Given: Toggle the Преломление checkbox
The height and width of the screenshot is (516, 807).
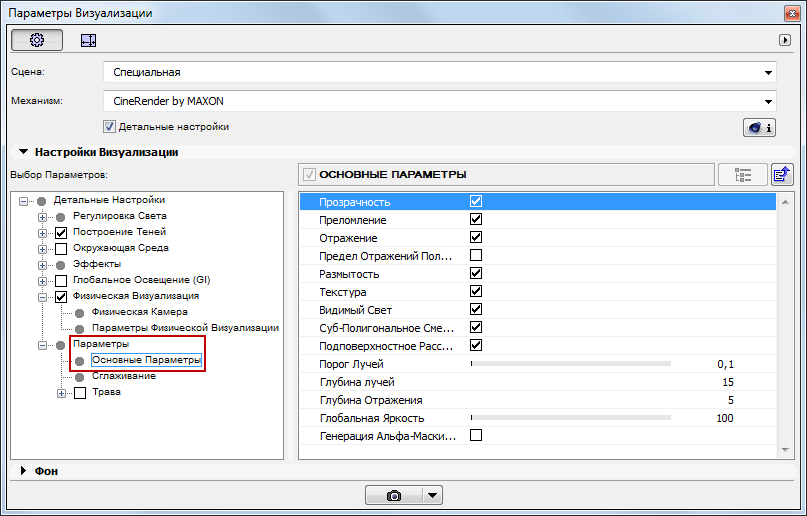Looking at the screenshot, I should (476, 219).
